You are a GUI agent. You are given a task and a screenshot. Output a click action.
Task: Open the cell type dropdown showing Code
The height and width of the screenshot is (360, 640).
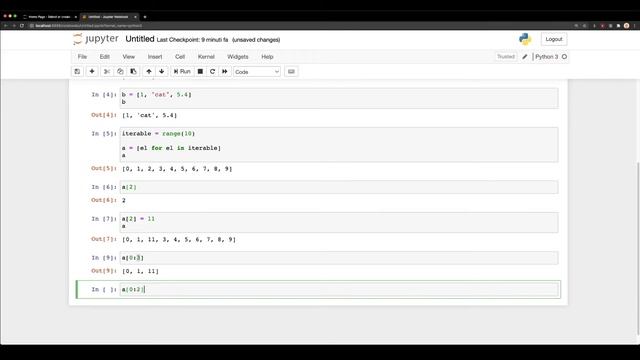(257, 72)
